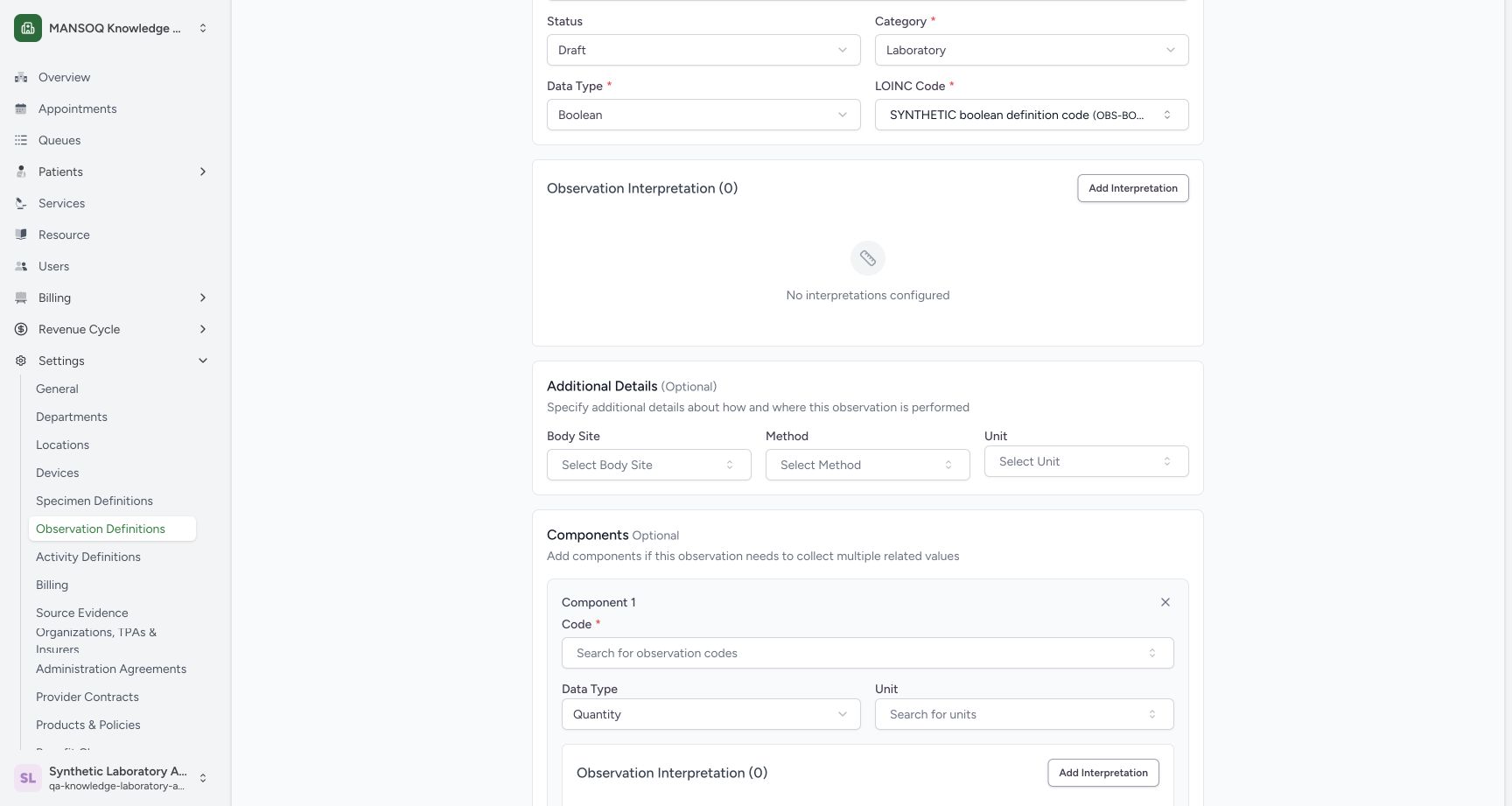Click the top Add Interpretation button

point(1133,188)
